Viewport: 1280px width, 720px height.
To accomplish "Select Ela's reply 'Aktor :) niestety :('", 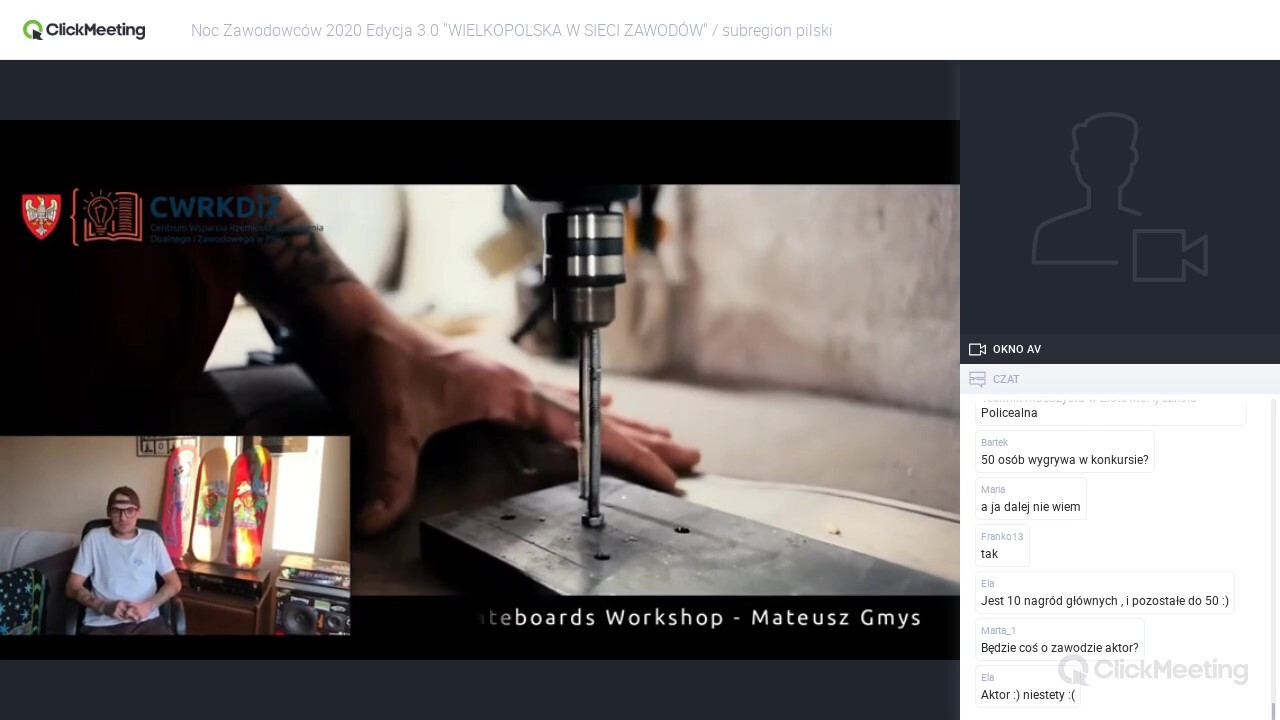I will click(1027, 694).
